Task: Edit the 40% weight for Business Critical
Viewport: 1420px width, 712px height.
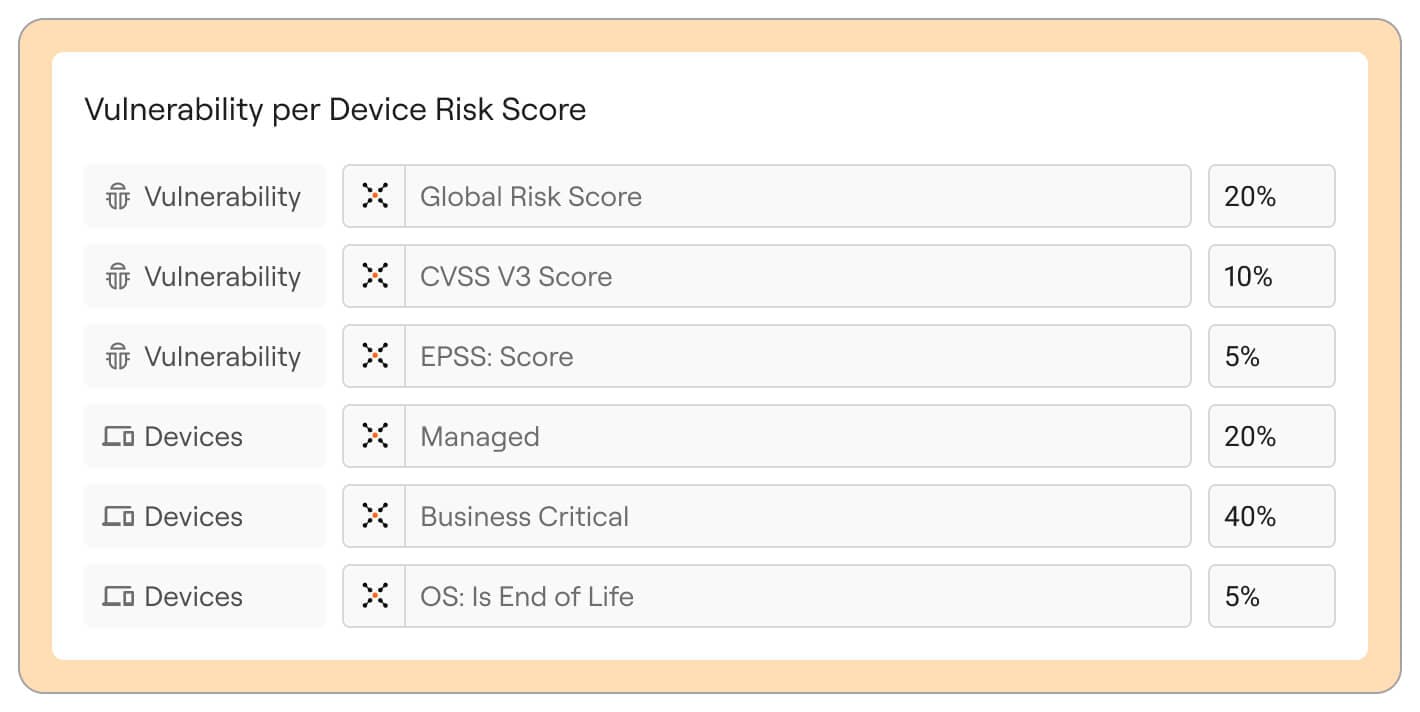Action: click(x=1271, y=516)
